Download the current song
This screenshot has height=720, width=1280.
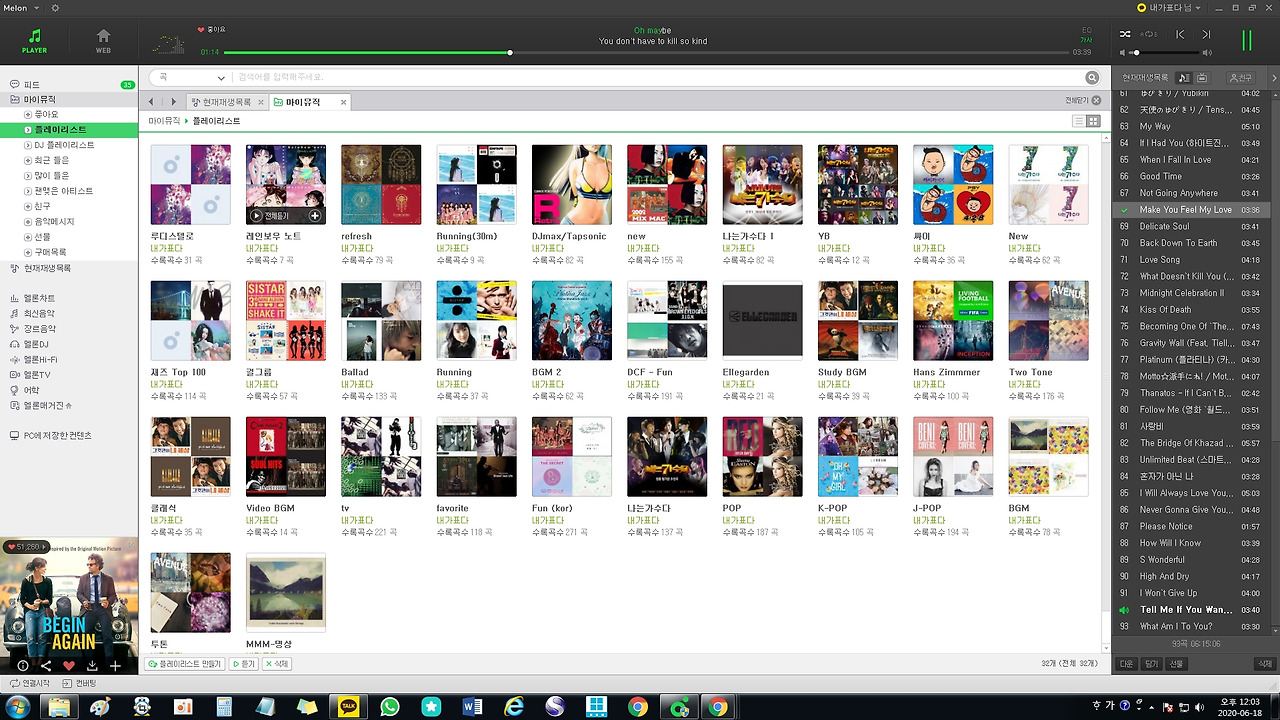[92, 666]
